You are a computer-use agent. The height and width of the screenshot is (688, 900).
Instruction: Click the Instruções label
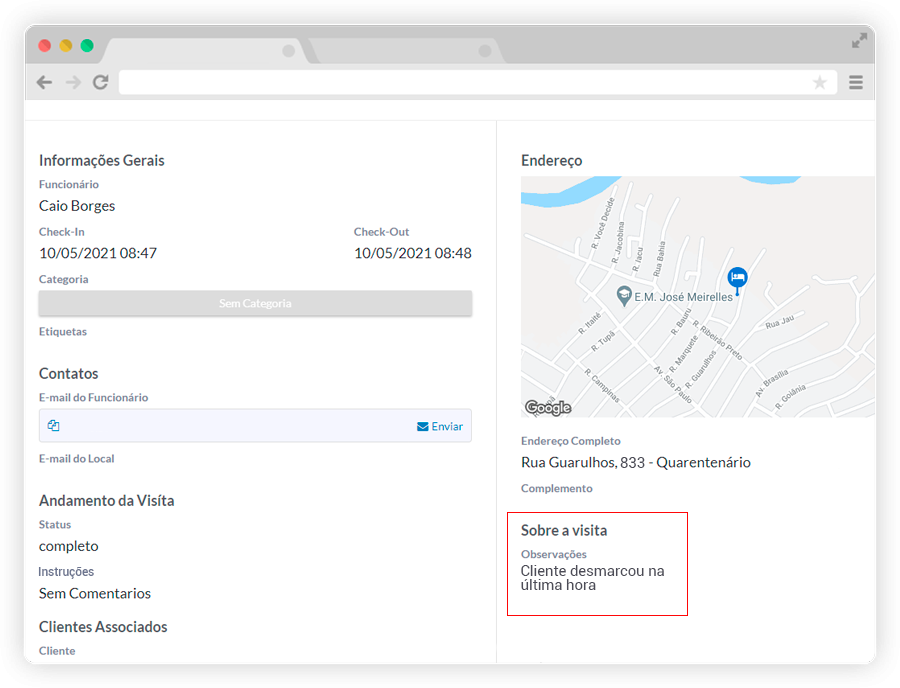point(66,572)
